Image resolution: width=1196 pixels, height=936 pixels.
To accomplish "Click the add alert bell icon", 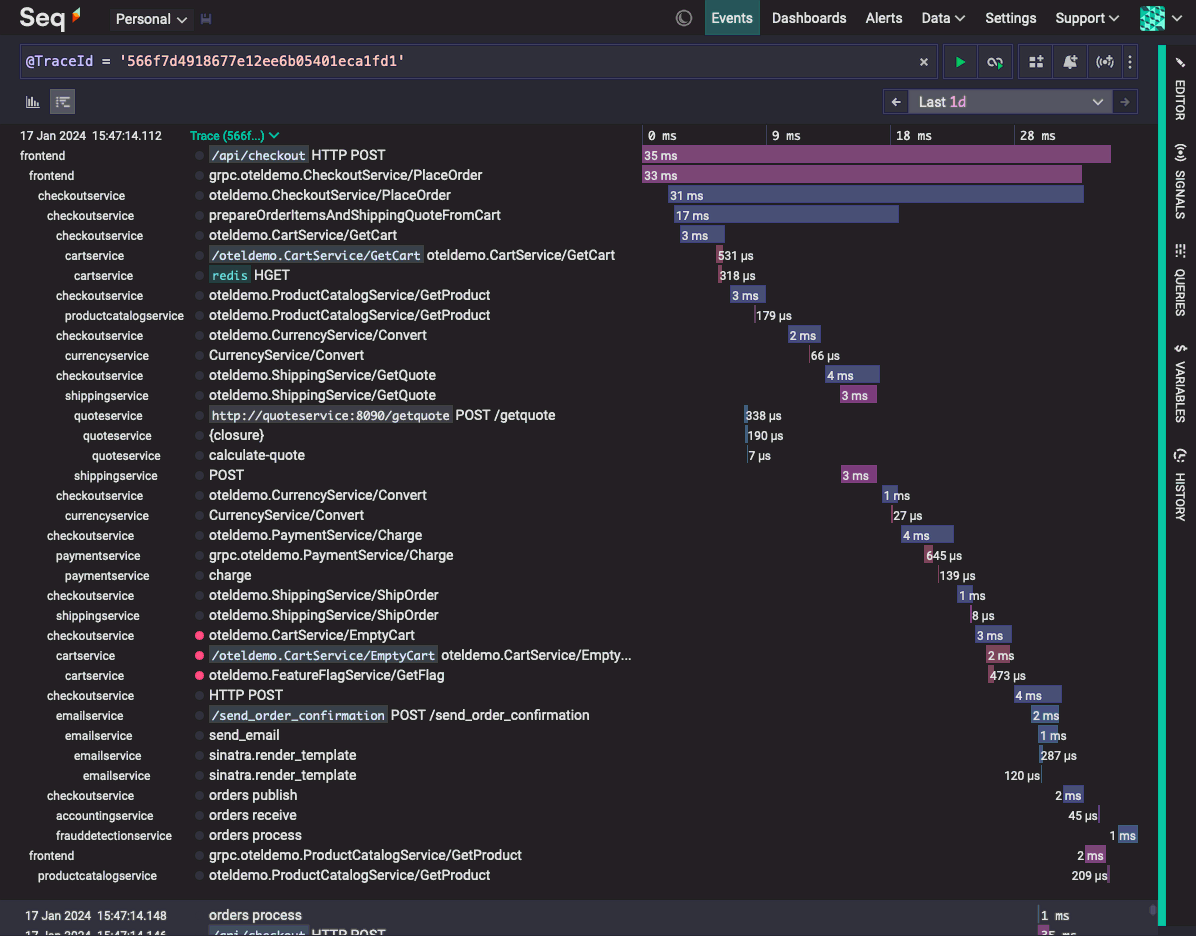I will pos(1070,62).
